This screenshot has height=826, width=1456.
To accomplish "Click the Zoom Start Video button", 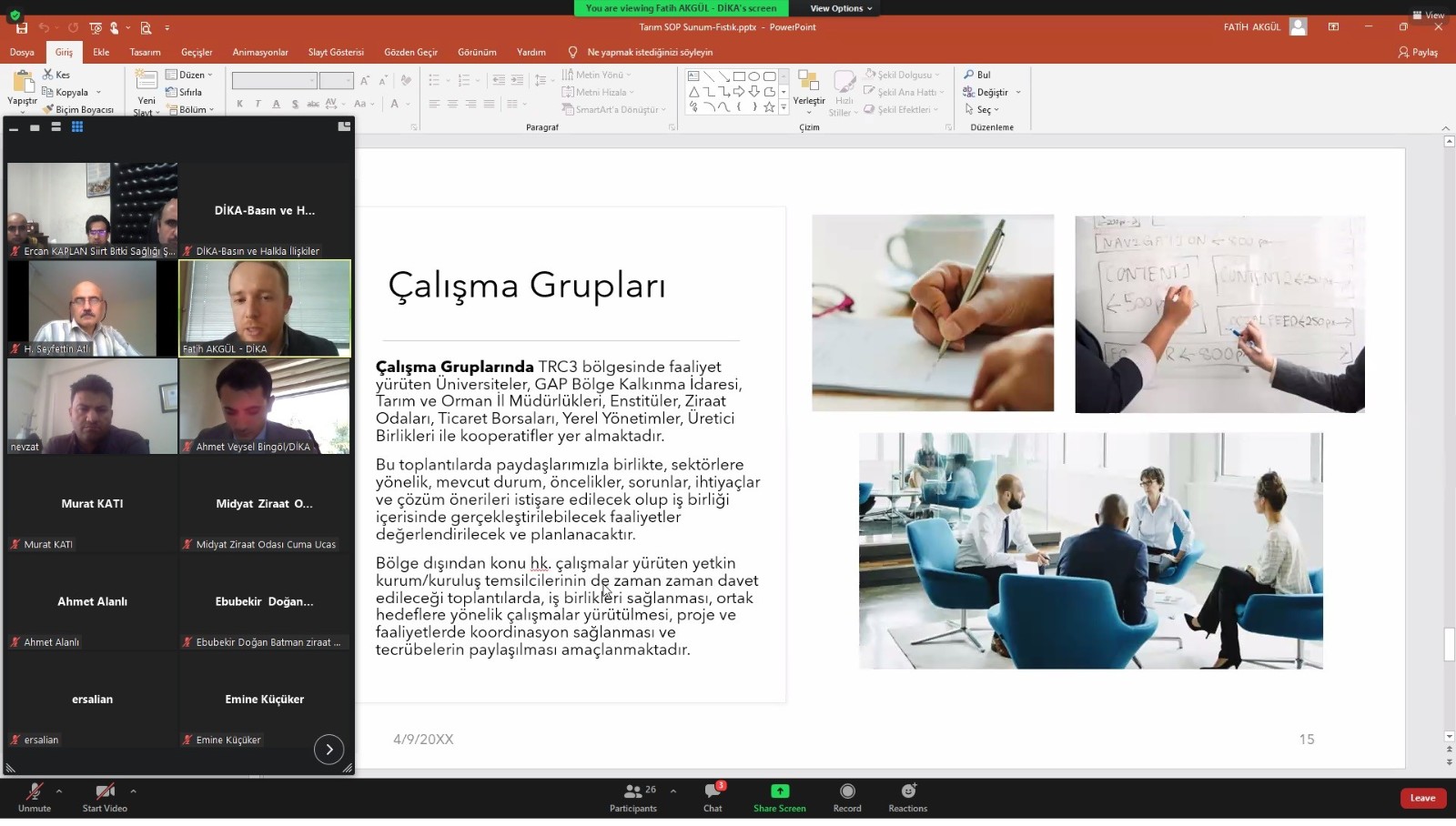I will [x=105, y=797].
